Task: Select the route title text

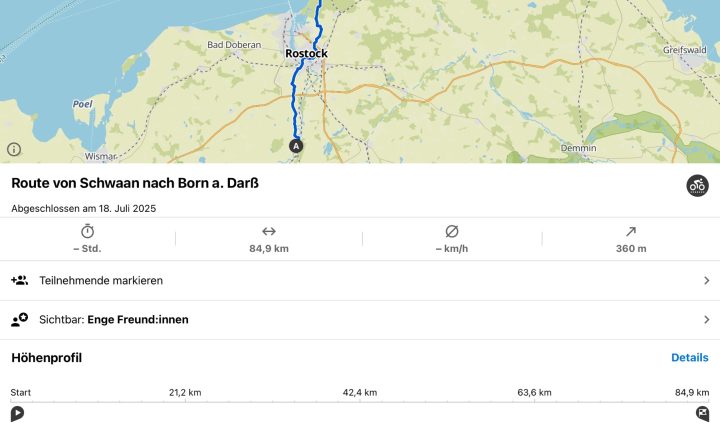Action: (135, 183)
